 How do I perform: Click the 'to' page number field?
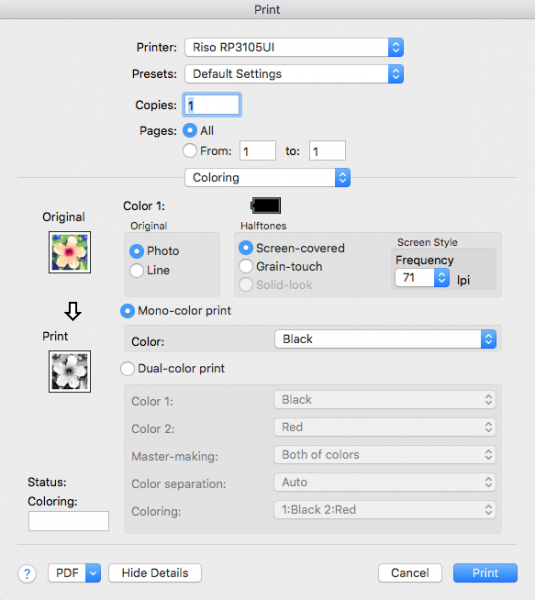327,151
